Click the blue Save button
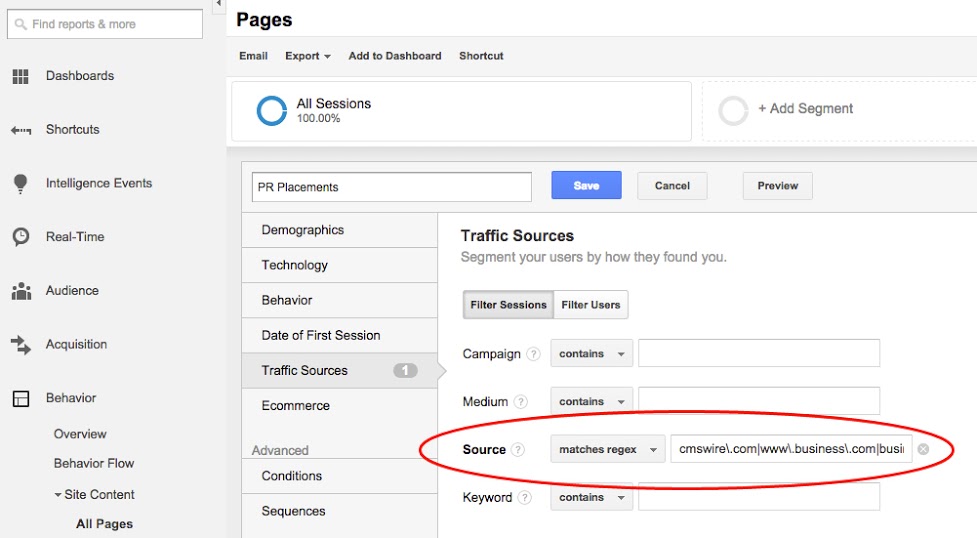The width and height of the screenshot is (977, 538). [586, 186]
